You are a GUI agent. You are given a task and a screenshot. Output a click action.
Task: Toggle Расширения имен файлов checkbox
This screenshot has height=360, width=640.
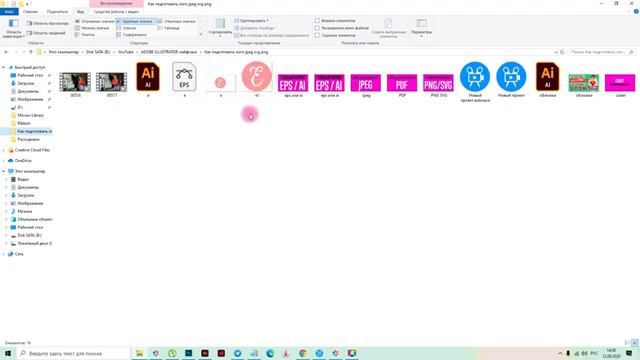pos(317,28)
